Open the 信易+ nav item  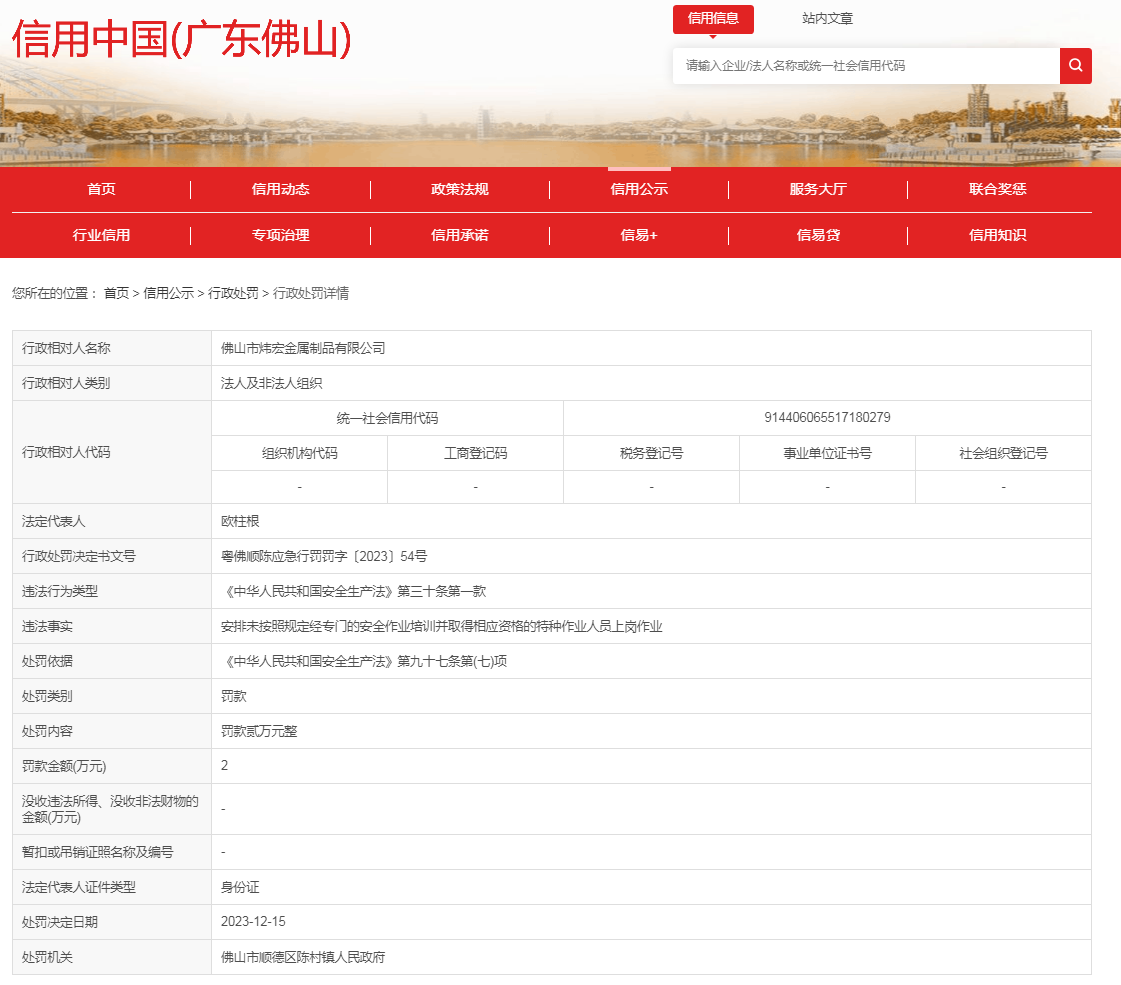639,235
